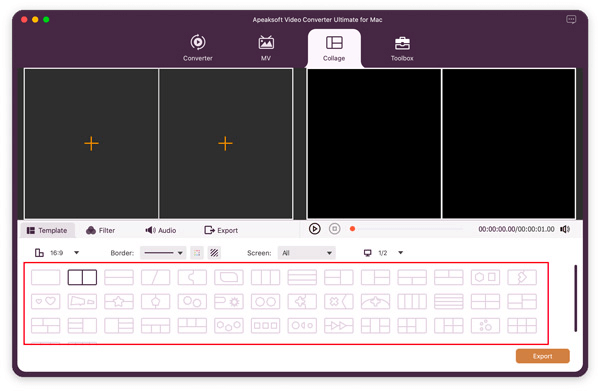Select the single-screen blank template
This screenshot has width=600, height=391.
click(46, 277)
